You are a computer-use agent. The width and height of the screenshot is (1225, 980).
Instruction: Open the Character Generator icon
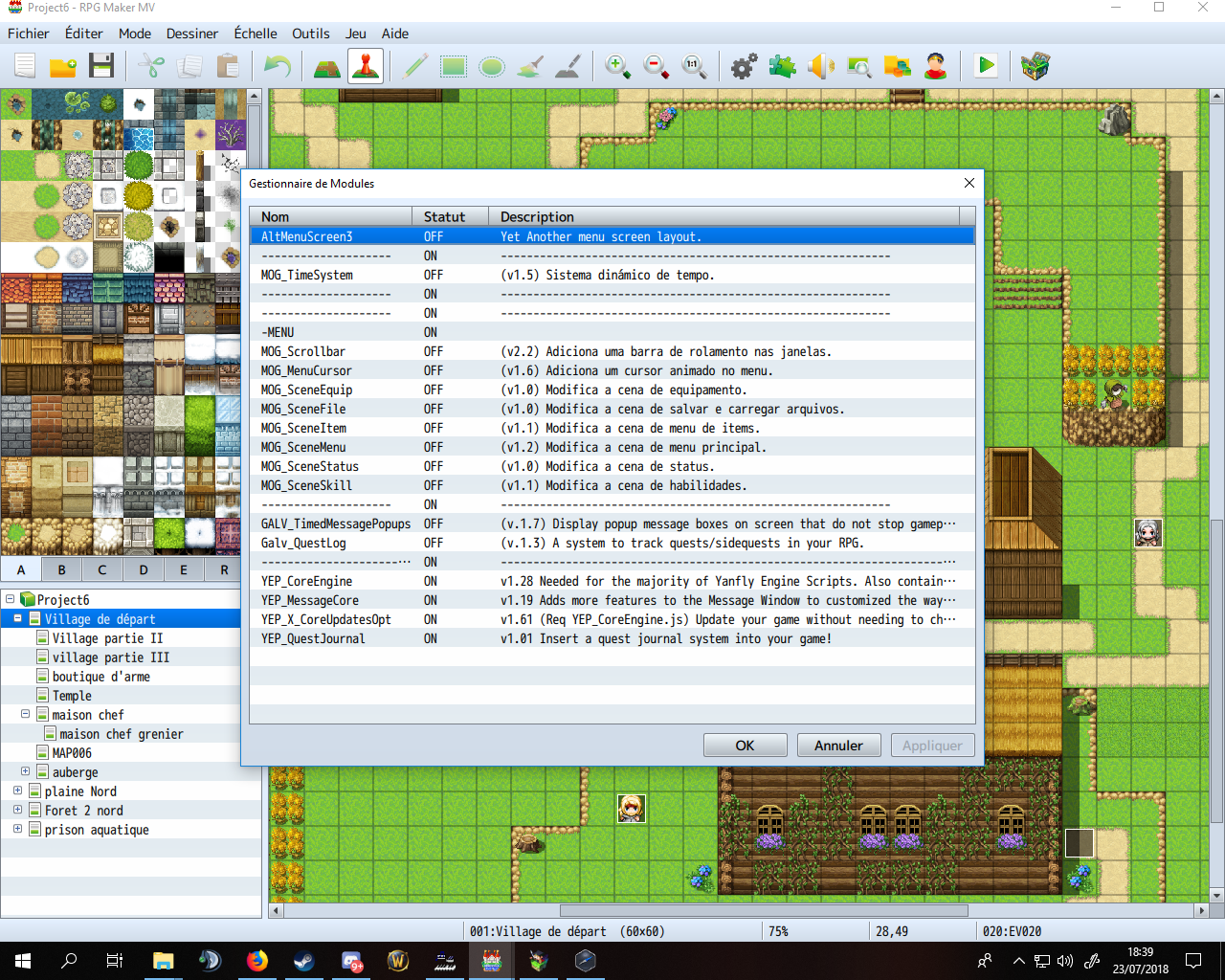(936, 66)
